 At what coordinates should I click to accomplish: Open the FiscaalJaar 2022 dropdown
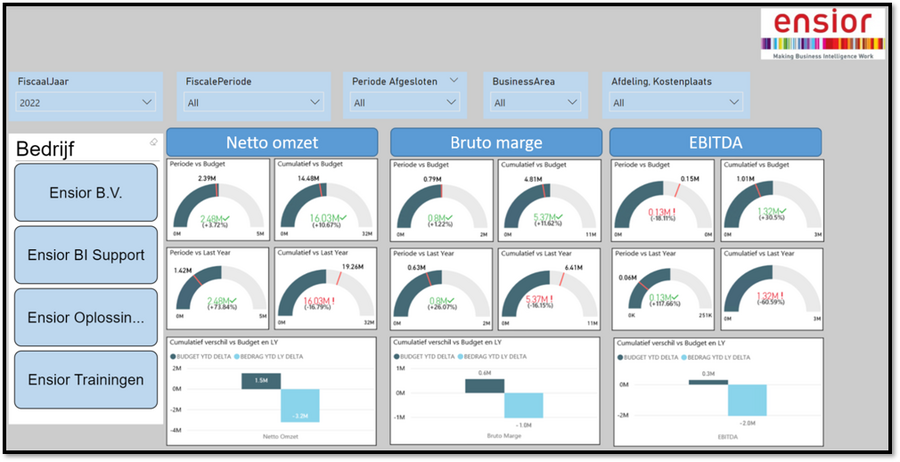click(86, 102)
